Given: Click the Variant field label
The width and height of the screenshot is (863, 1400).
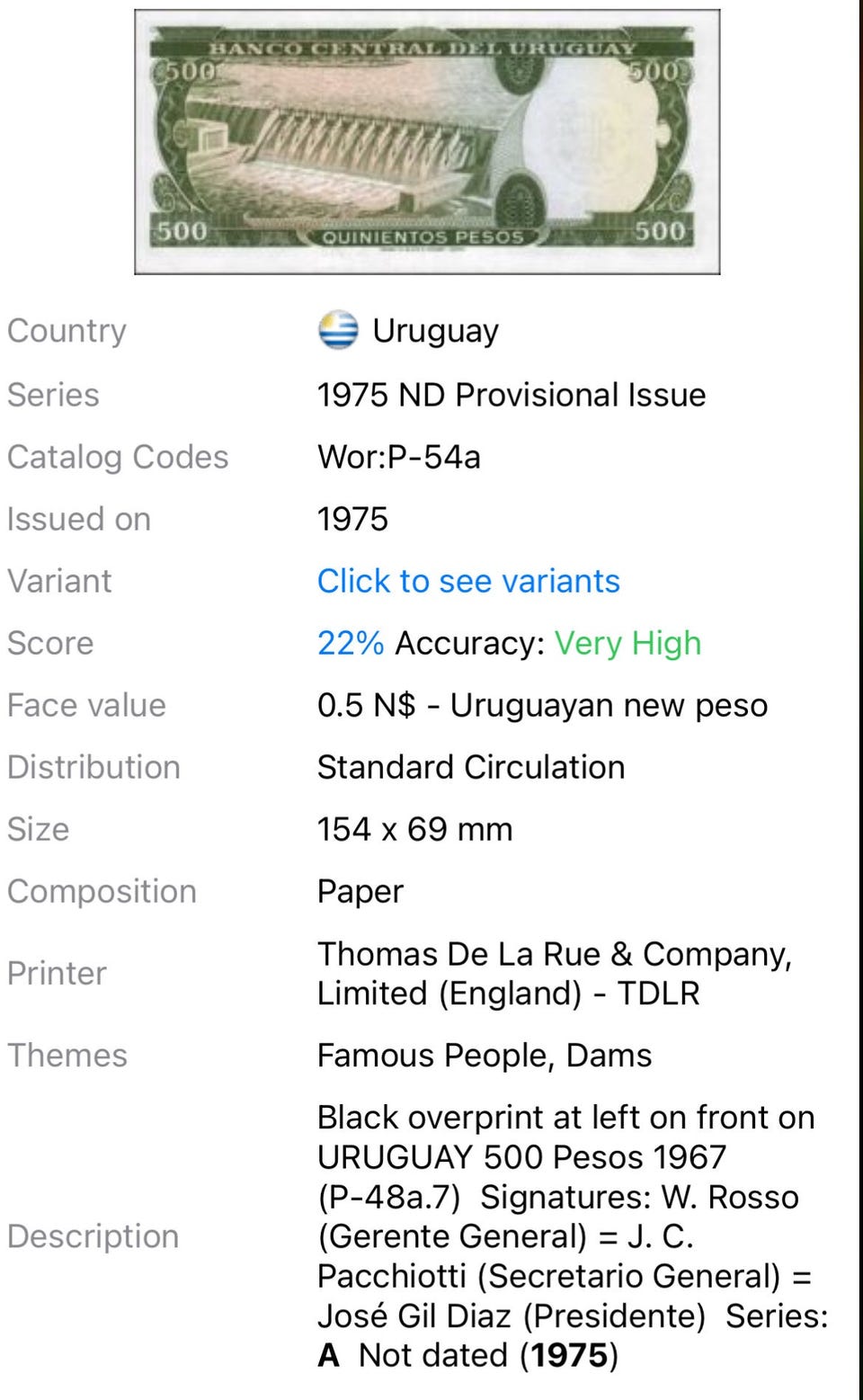Looking at the screenshot, I should (59, 581).
